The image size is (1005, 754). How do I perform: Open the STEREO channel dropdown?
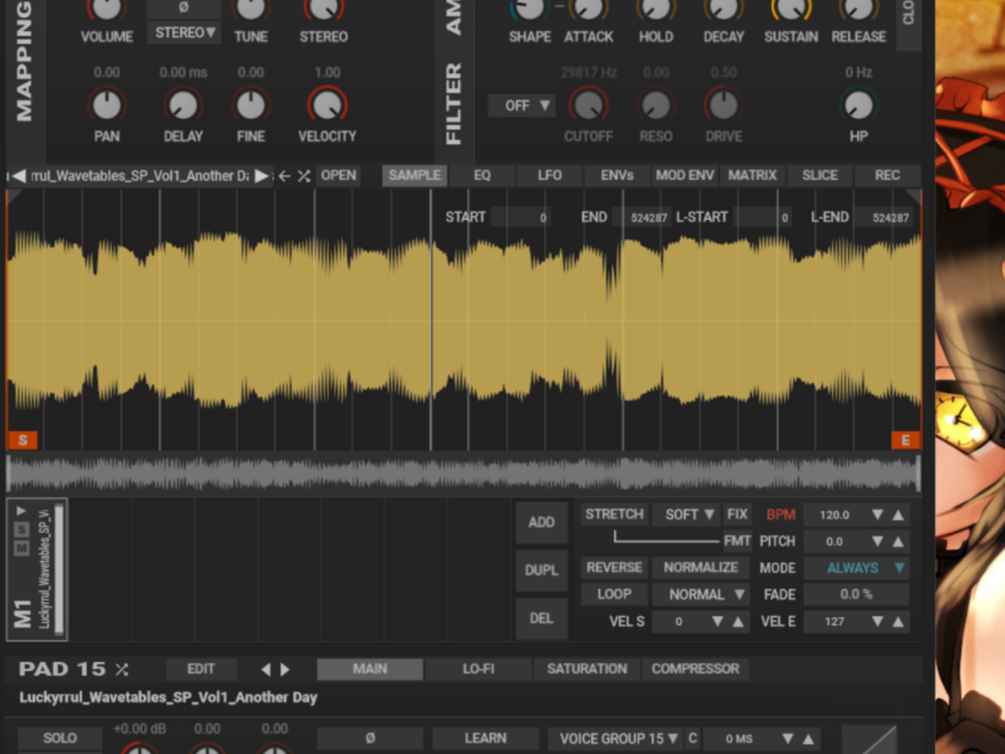184,32
